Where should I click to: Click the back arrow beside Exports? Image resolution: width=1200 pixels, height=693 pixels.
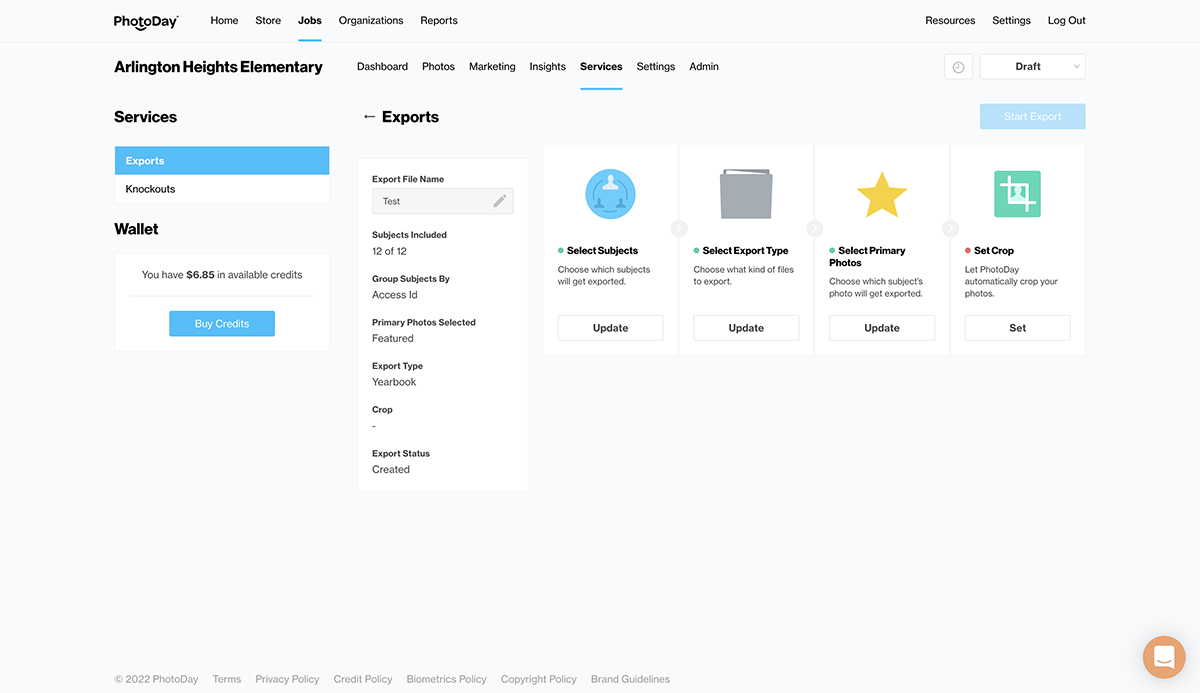pos(369,117)
